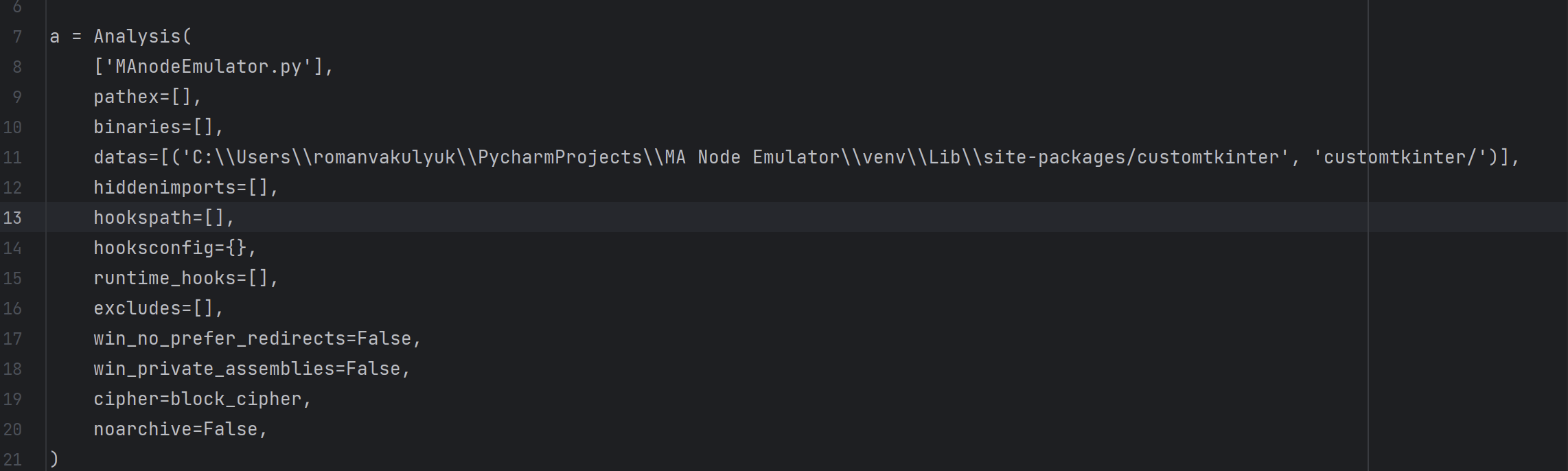Place cursor on hiddenimports argument

tap(165, 187)
